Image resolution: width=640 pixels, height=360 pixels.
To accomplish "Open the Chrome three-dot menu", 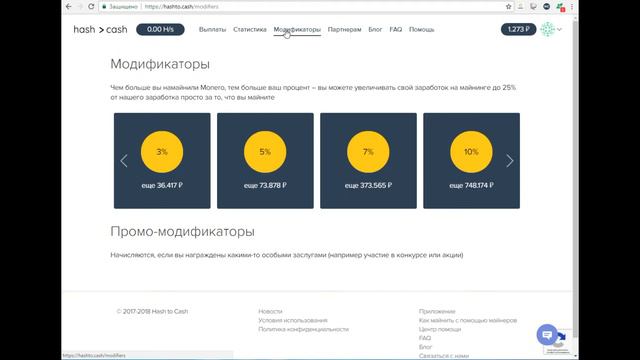I will coord(572,7).
